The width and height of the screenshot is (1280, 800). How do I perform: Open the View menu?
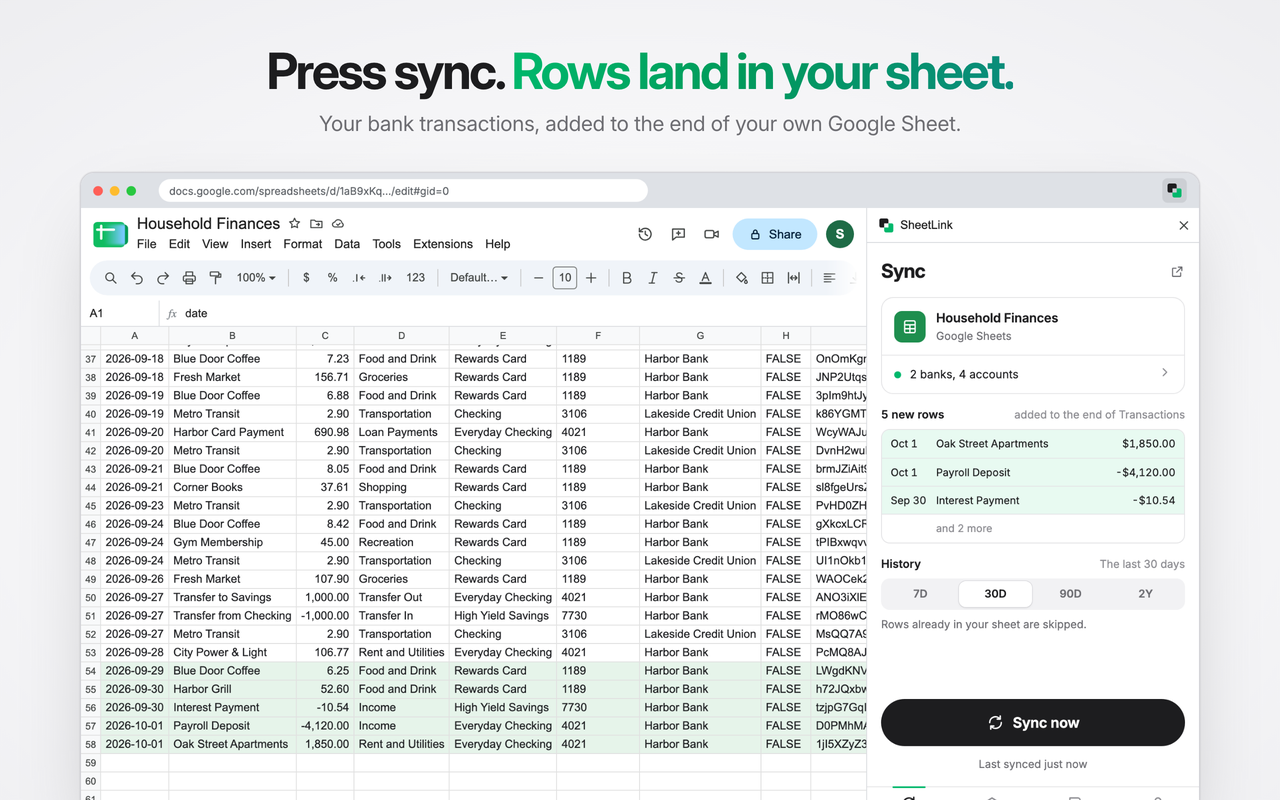pos(215,244)
